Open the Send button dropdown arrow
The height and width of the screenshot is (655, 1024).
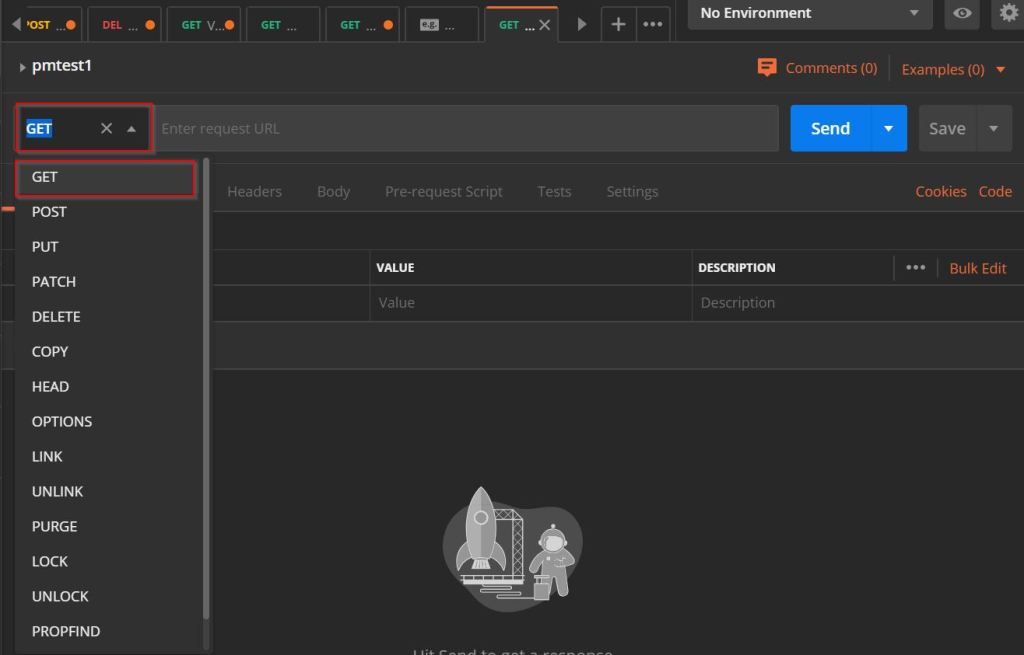pos(888,128)
